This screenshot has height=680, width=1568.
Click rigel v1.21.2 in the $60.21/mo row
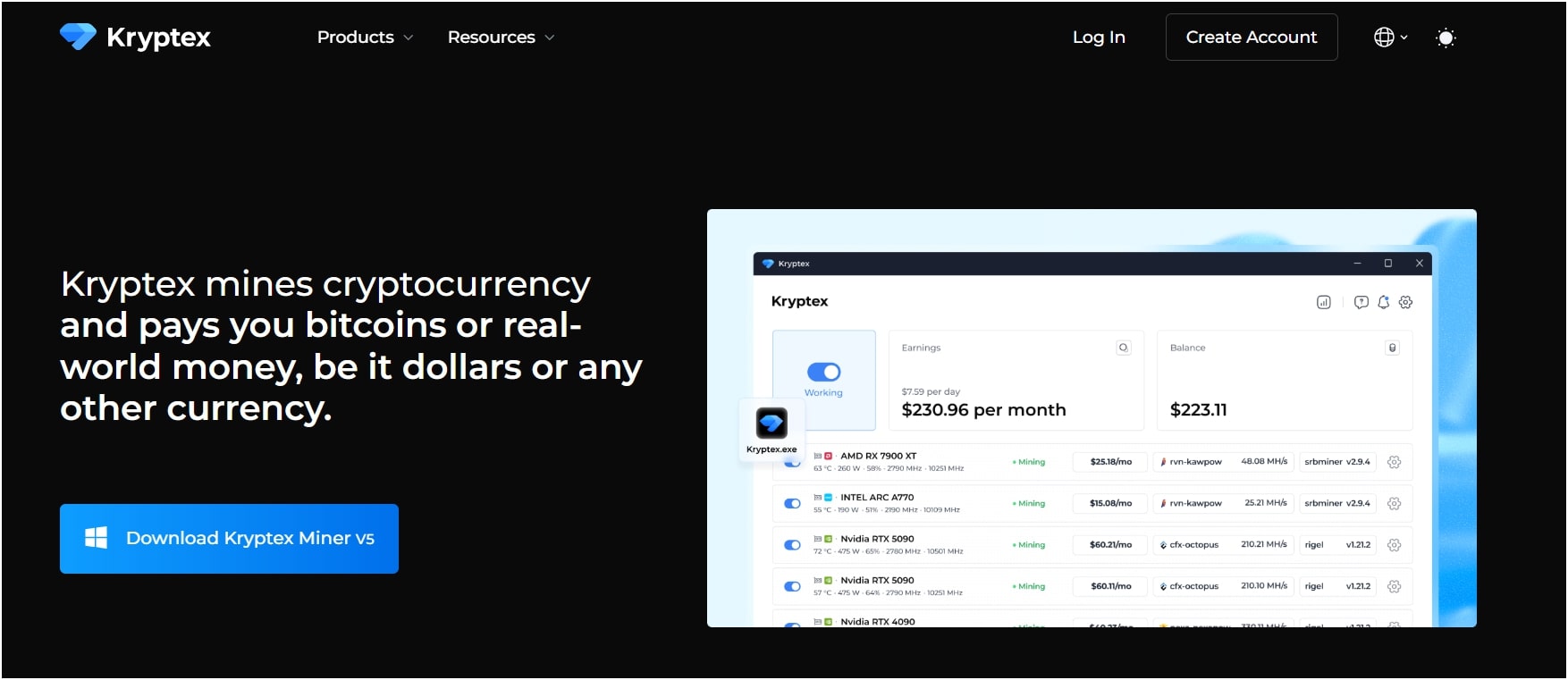[1337, 545]
